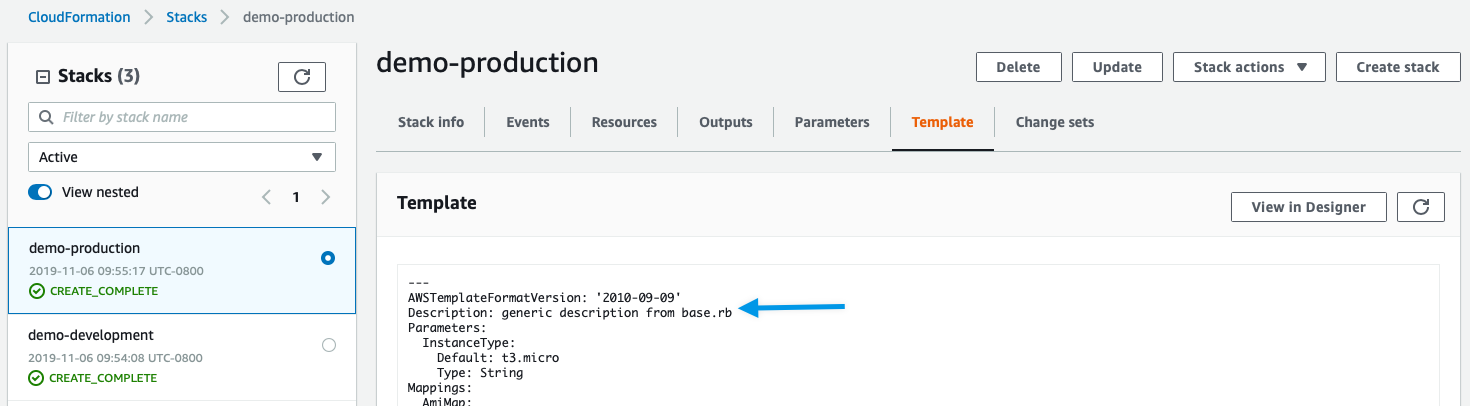Open the Active status filter dropdown

pyautogui.click(x=182, y=157)
